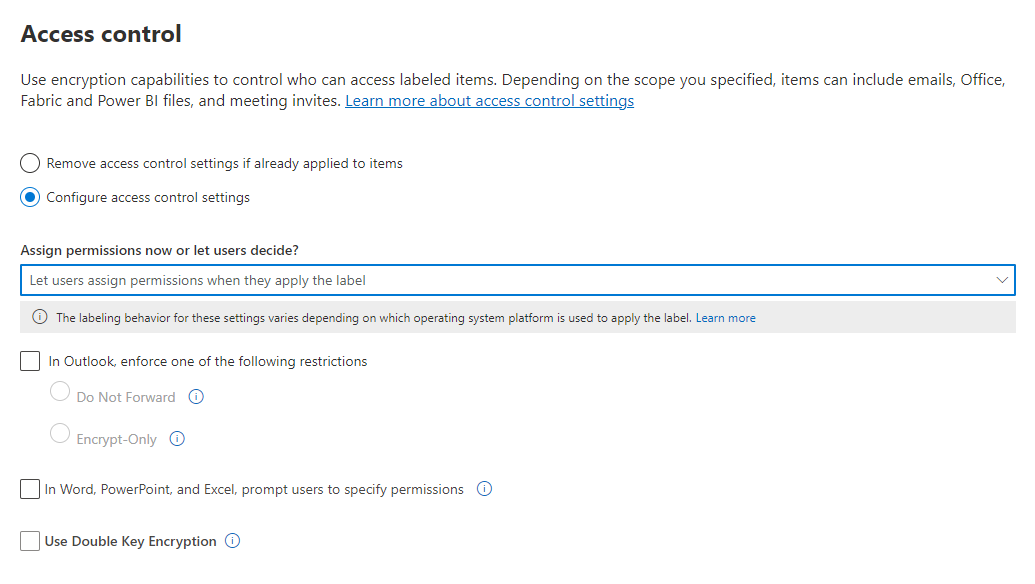Click info icon in labeling behavior banner
1035x584 pixels.
pyautogui.click(x=40, y=318)
